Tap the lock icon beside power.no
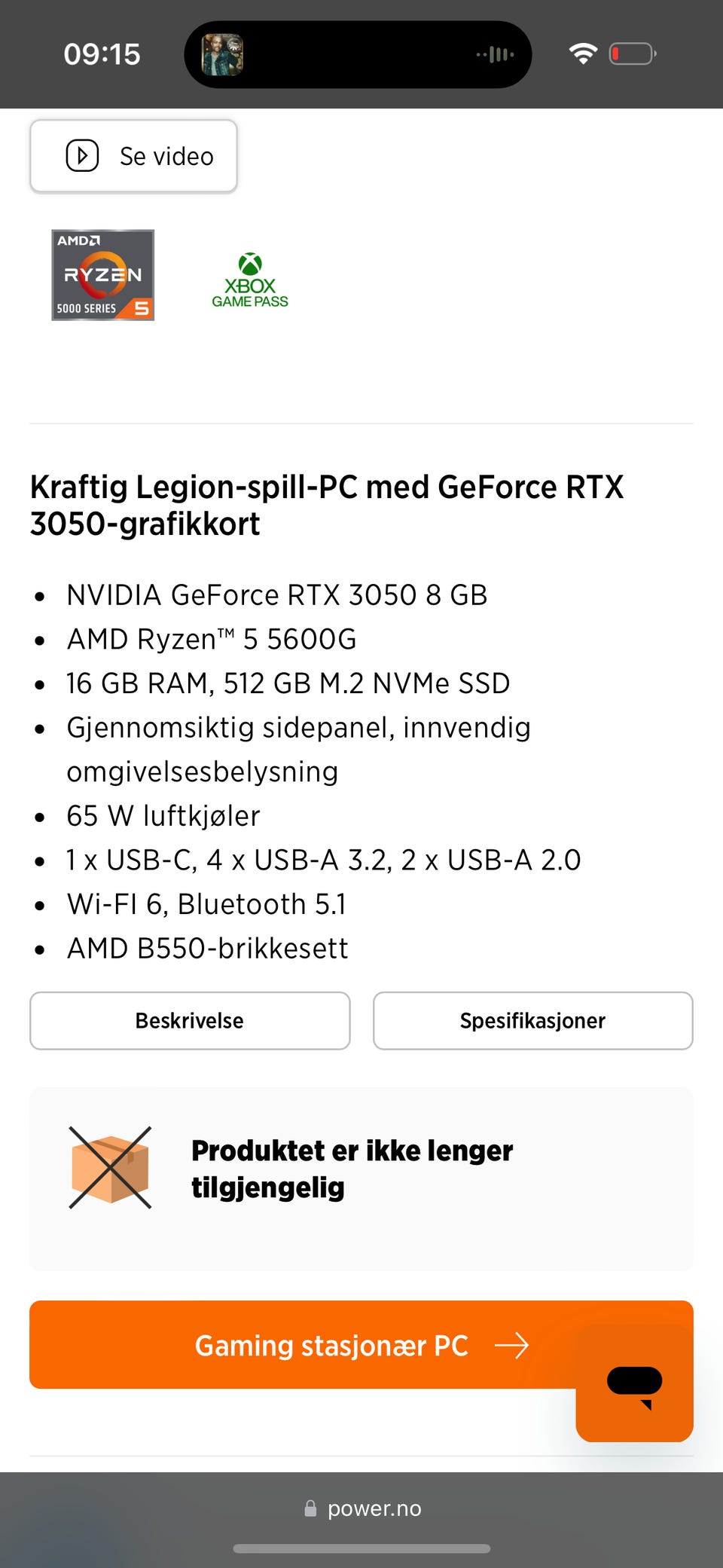723x1568 pixels. pyautogui.click(x=310, y=1508)
